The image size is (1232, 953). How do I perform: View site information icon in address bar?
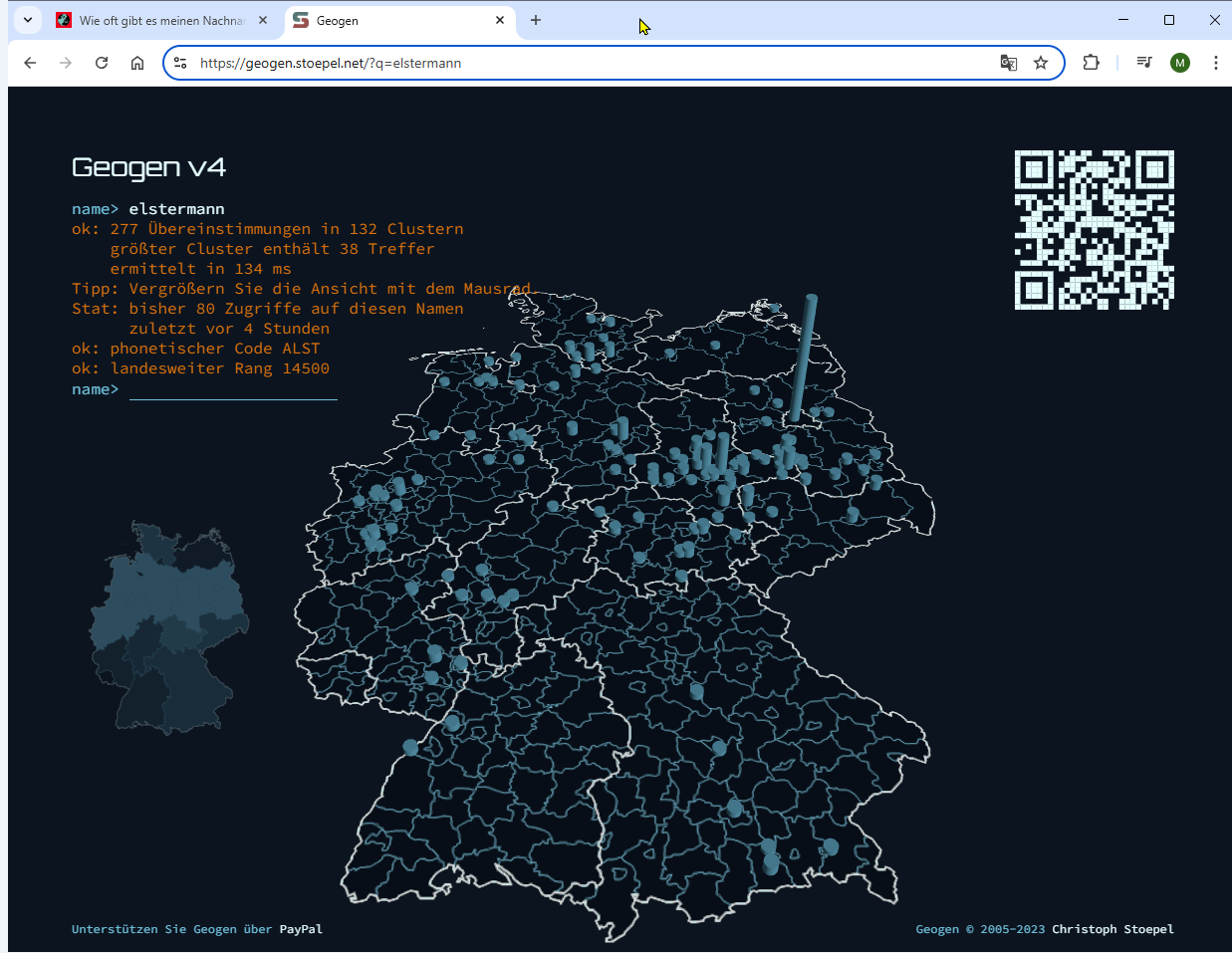tap(180, 63)
